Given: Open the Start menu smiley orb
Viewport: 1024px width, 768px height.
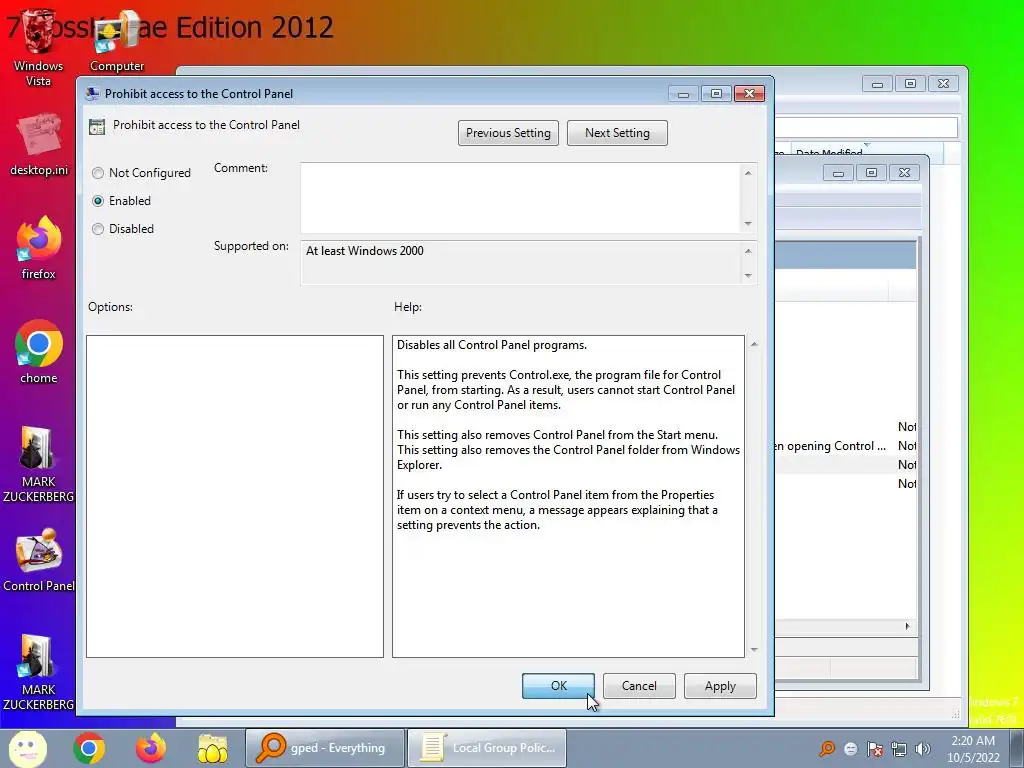Looking at the screenshot, I should (x=27, y=748).
